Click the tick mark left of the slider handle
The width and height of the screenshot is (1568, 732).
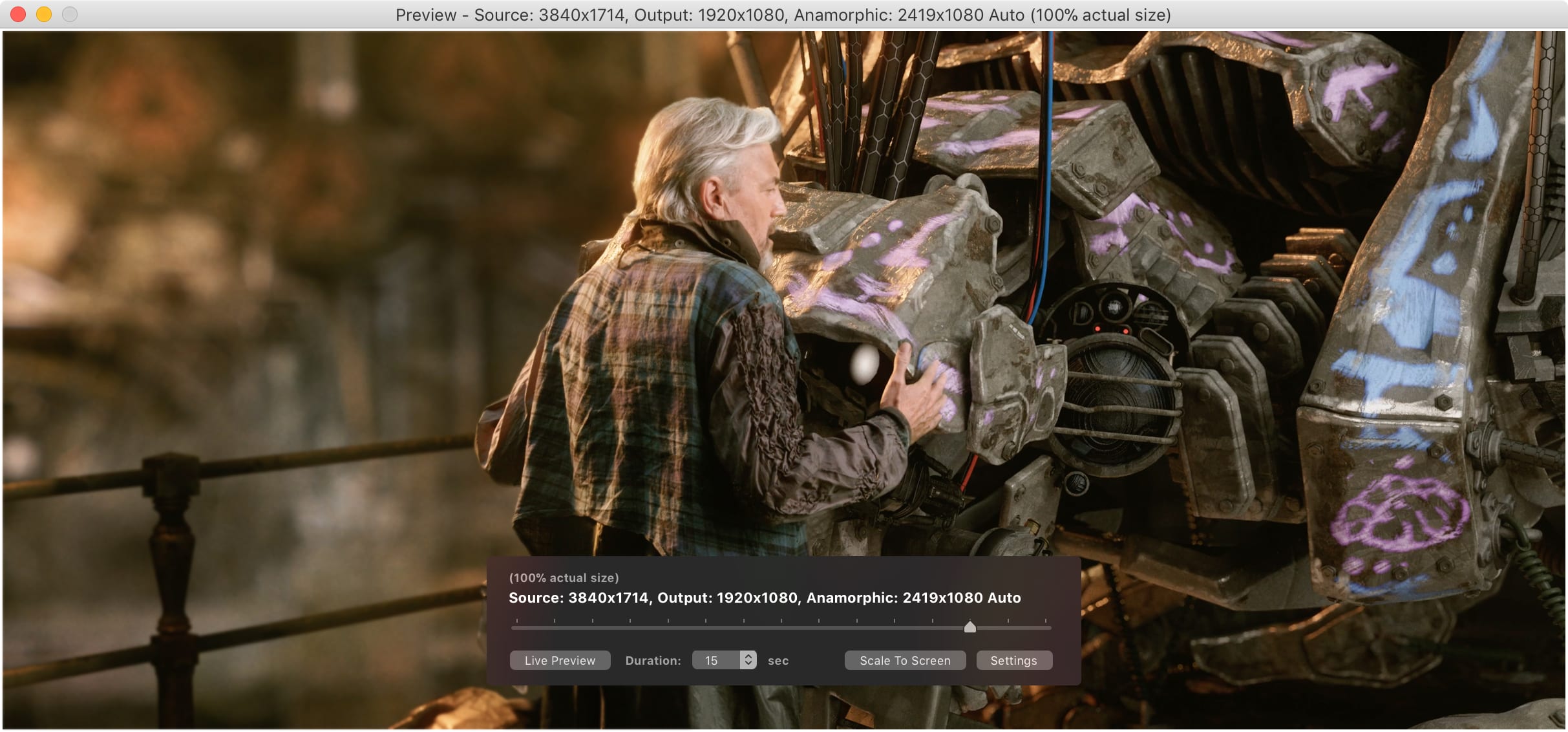pyautogui.click(x=931, y=619)
